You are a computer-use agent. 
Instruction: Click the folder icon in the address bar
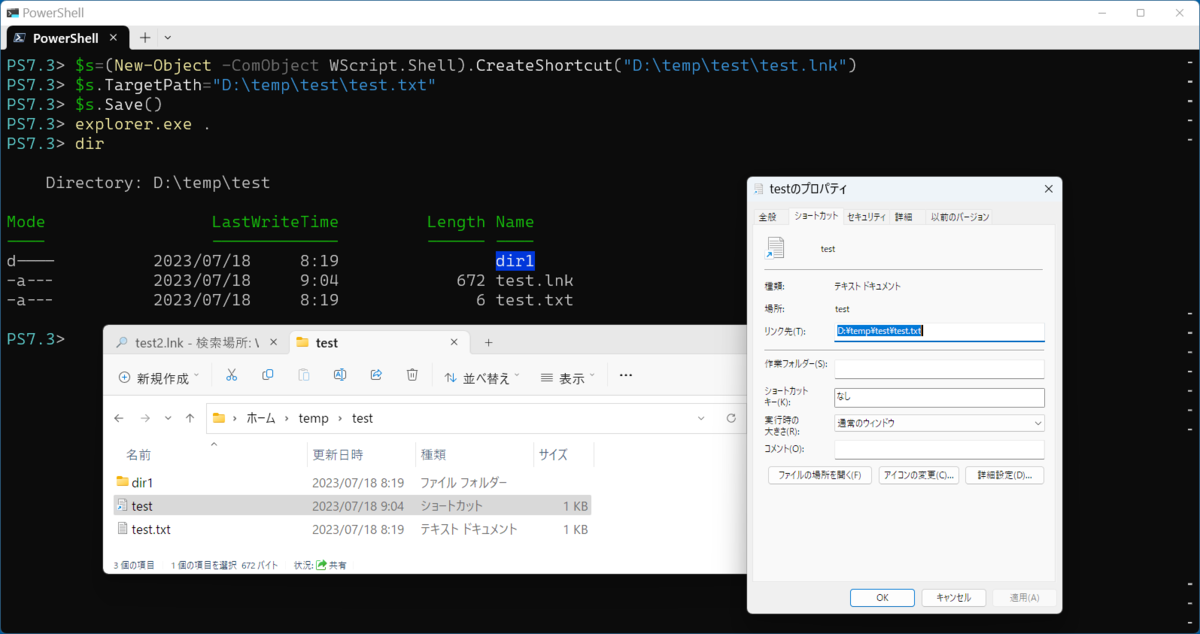point(219,418)
